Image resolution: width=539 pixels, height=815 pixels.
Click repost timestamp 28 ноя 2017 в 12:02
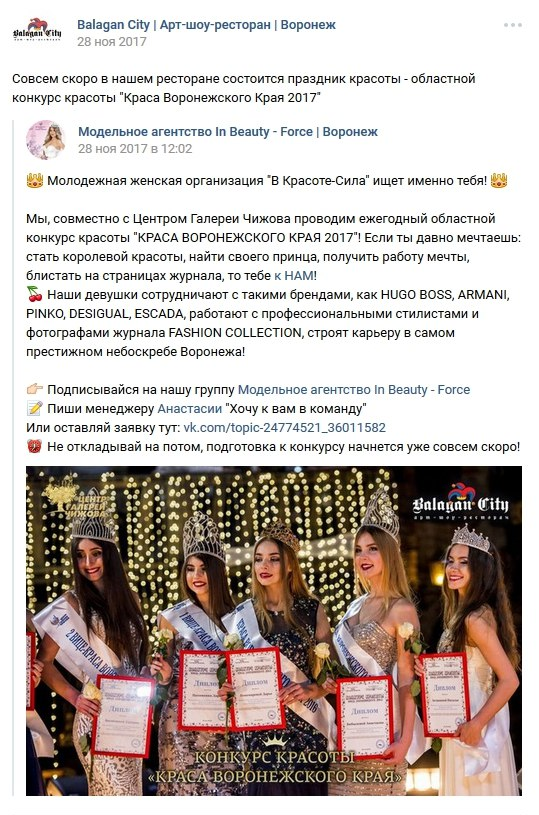tap(135, 149)
